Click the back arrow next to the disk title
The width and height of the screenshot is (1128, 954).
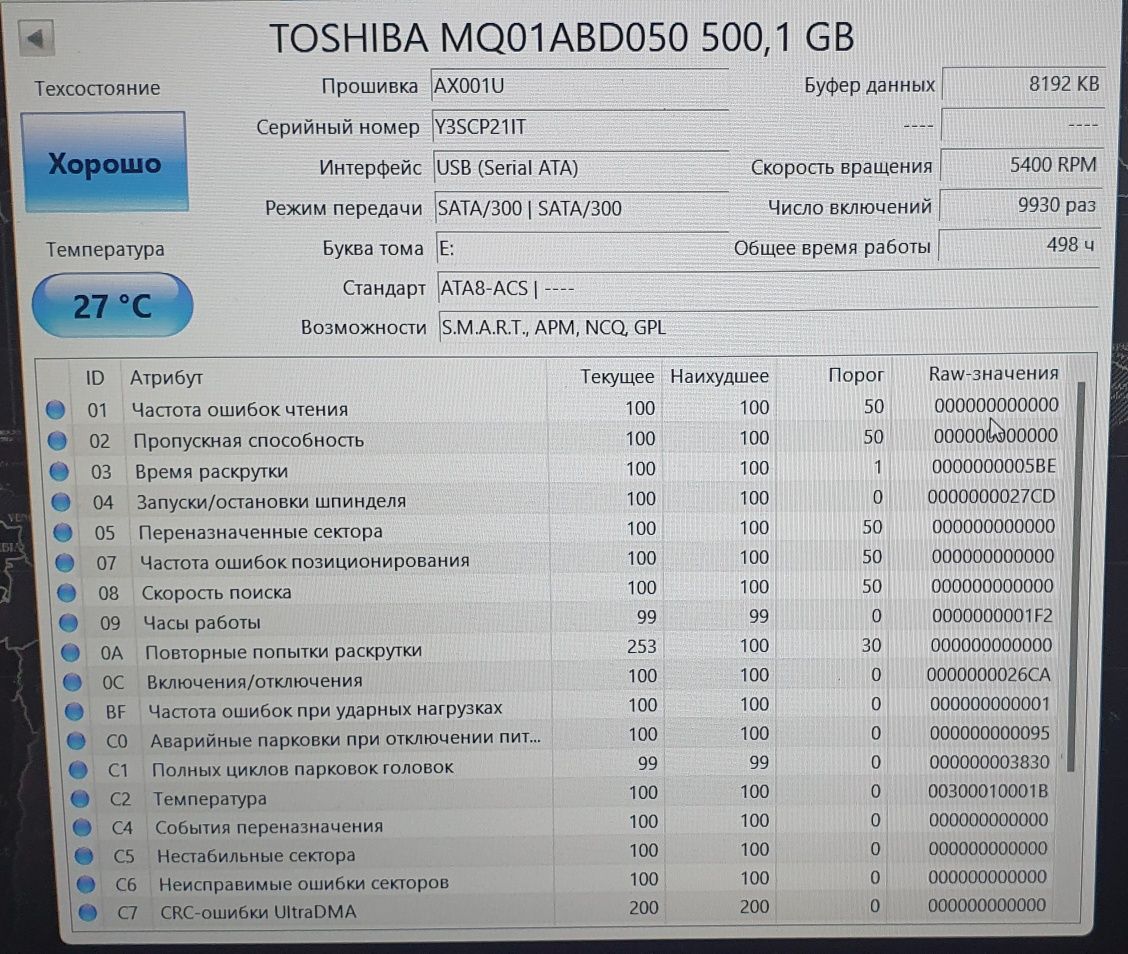(36, 37)
